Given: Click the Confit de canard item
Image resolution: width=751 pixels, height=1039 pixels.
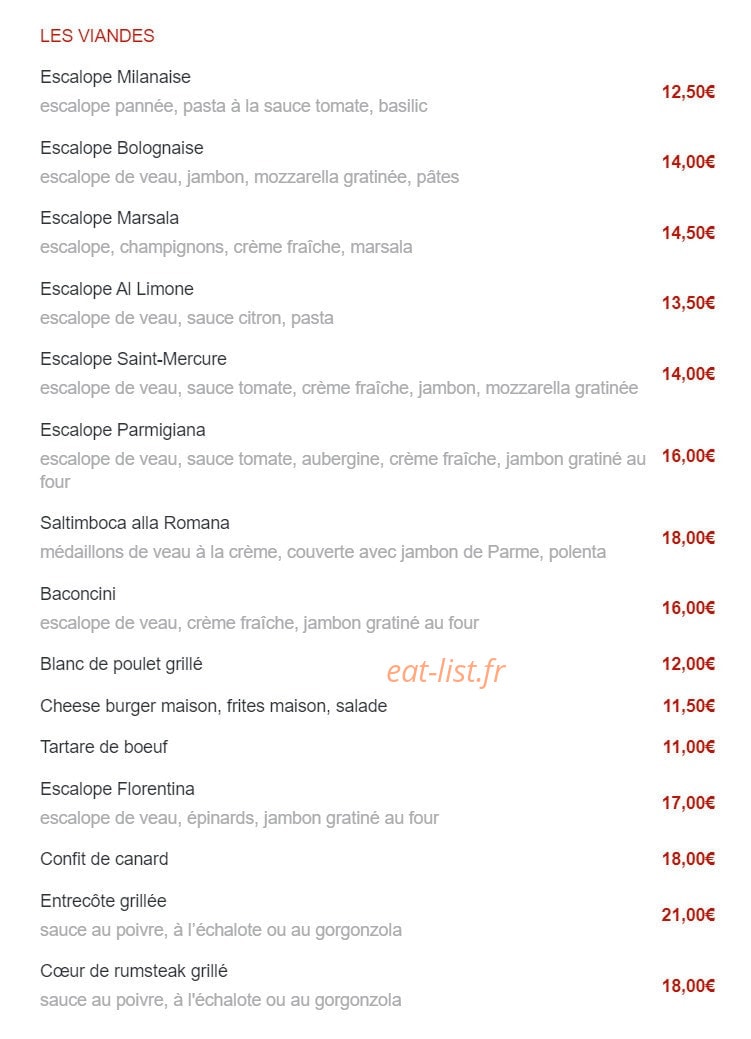Looking at the screenshot, I should coord(104,859).
